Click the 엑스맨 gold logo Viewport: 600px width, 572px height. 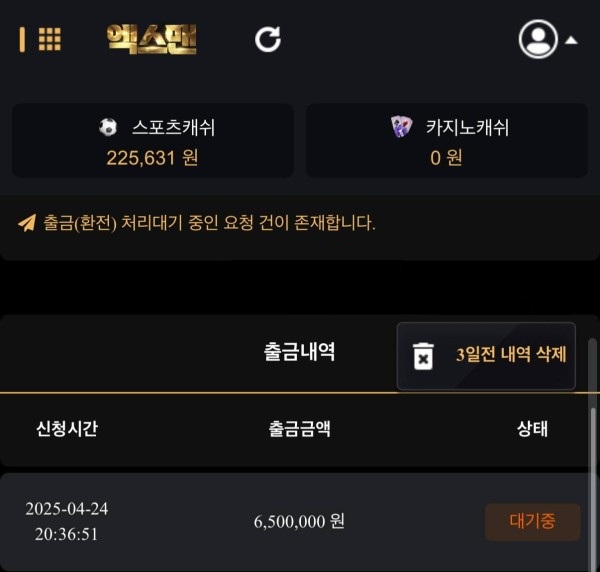[x=152, y=39]
